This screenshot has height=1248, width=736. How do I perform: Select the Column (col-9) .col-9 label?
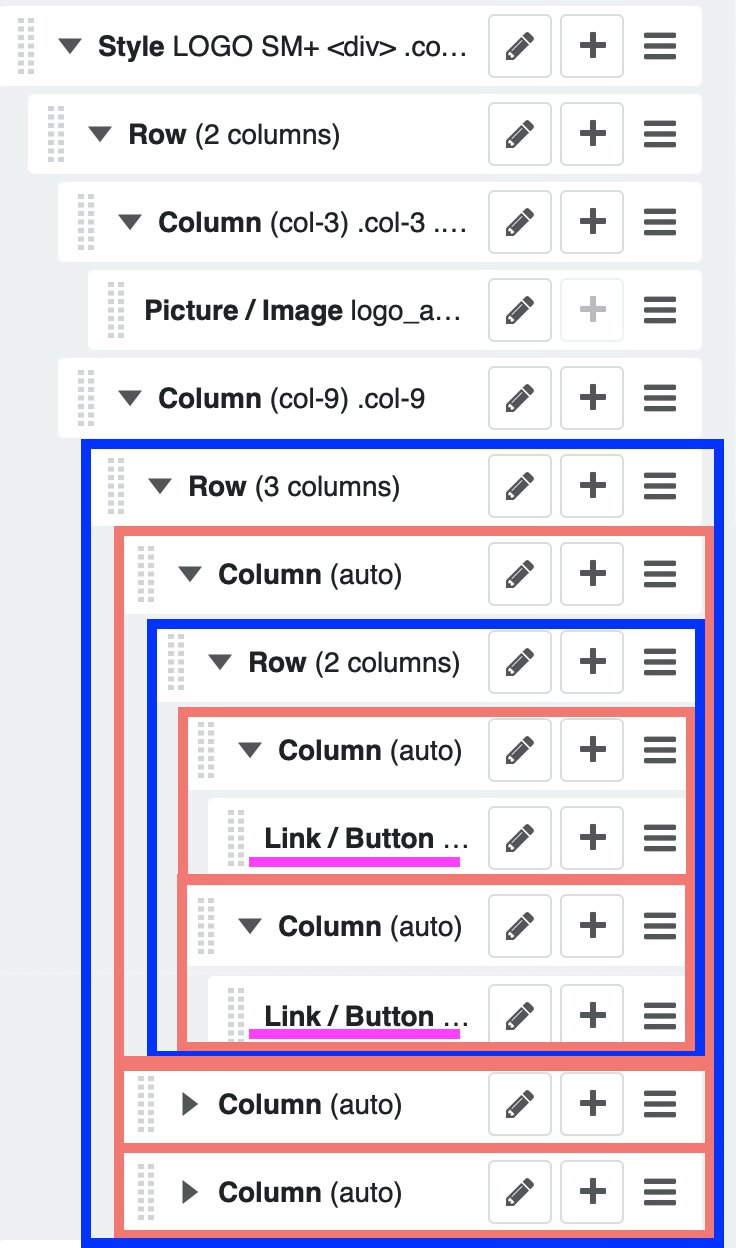291,398
